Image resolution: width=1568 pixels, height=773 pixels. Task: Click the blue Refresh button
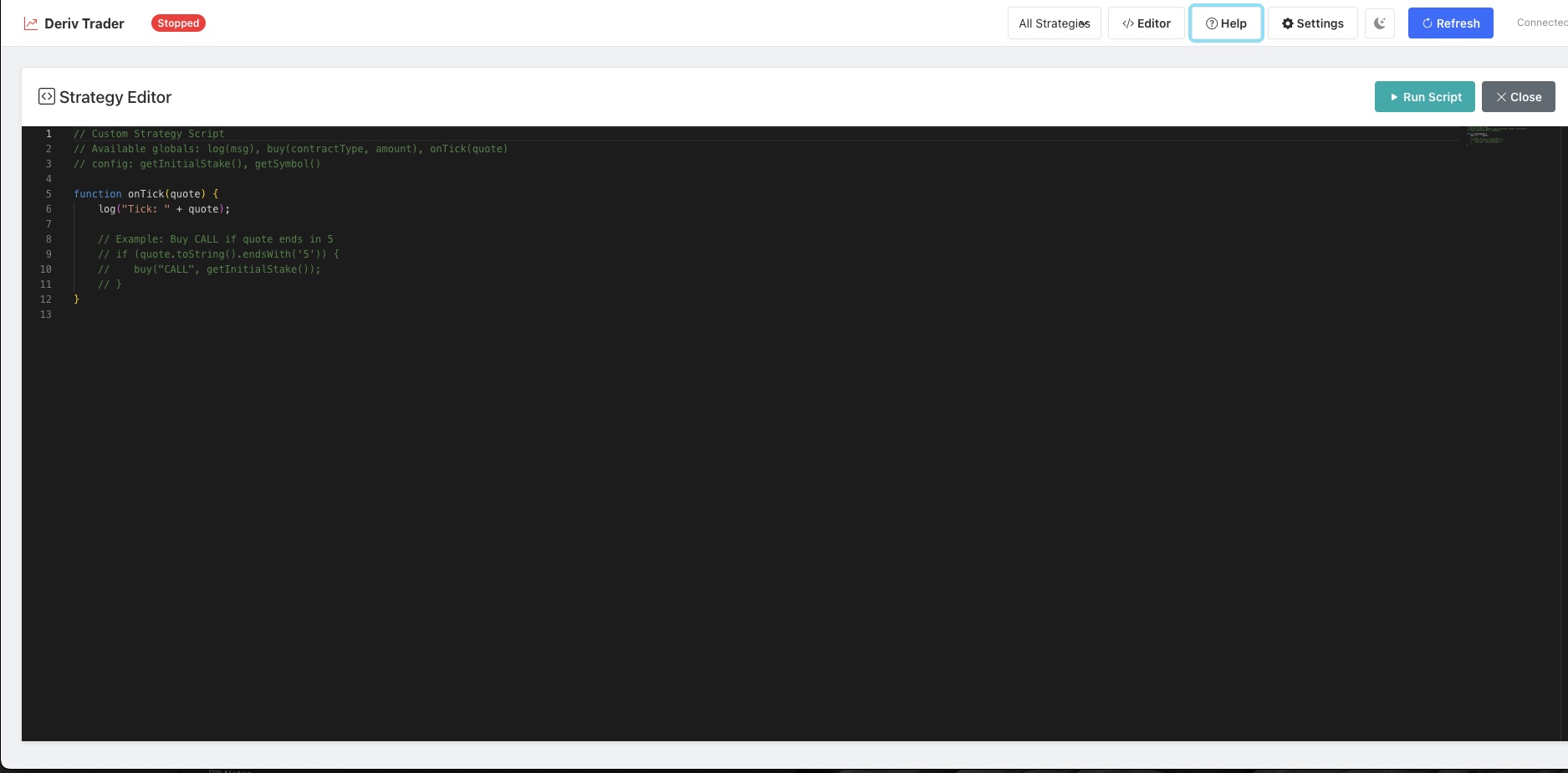point(1450,23)
